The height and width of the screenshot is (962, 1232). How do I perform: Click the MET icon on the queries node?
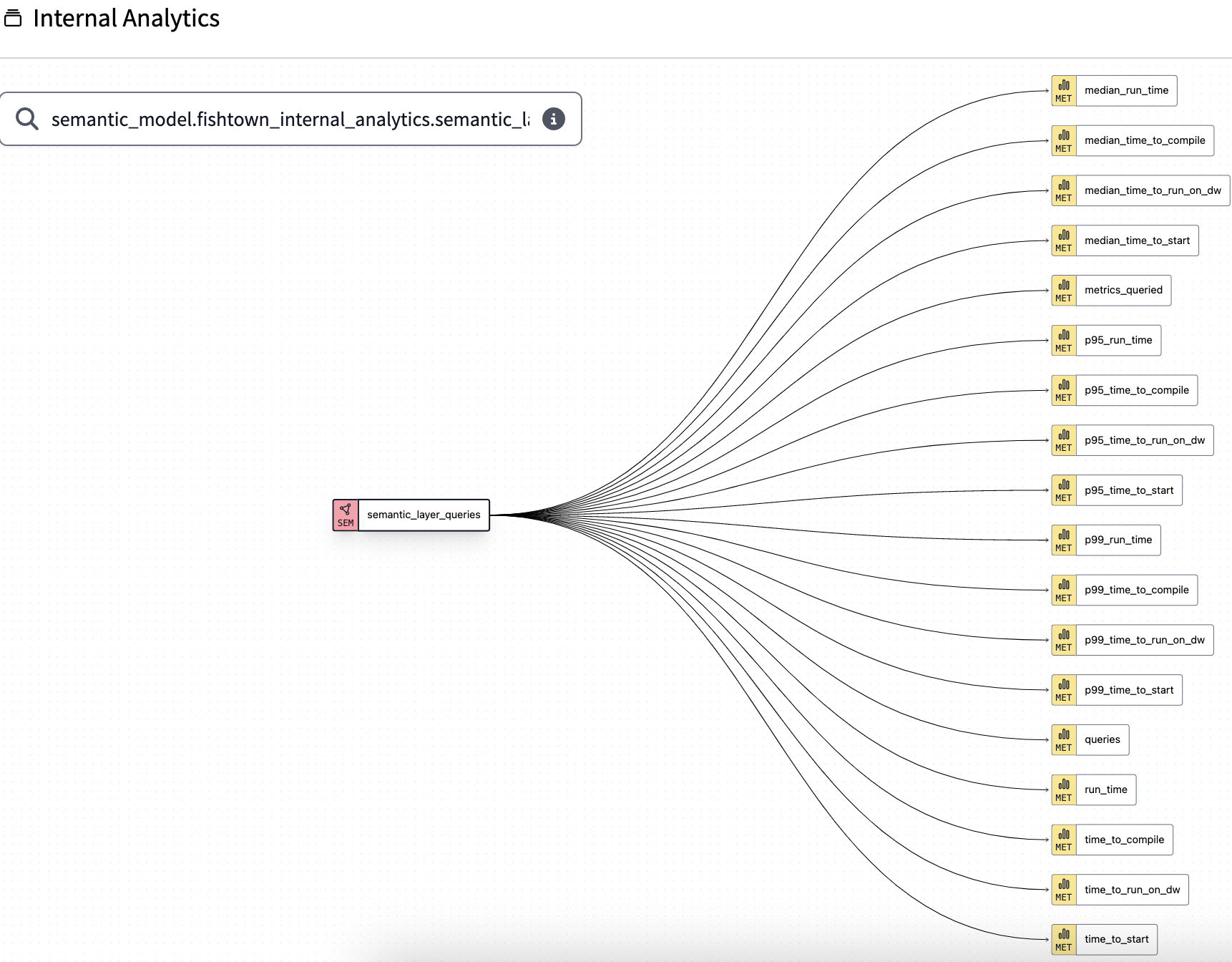[1063, 739]
